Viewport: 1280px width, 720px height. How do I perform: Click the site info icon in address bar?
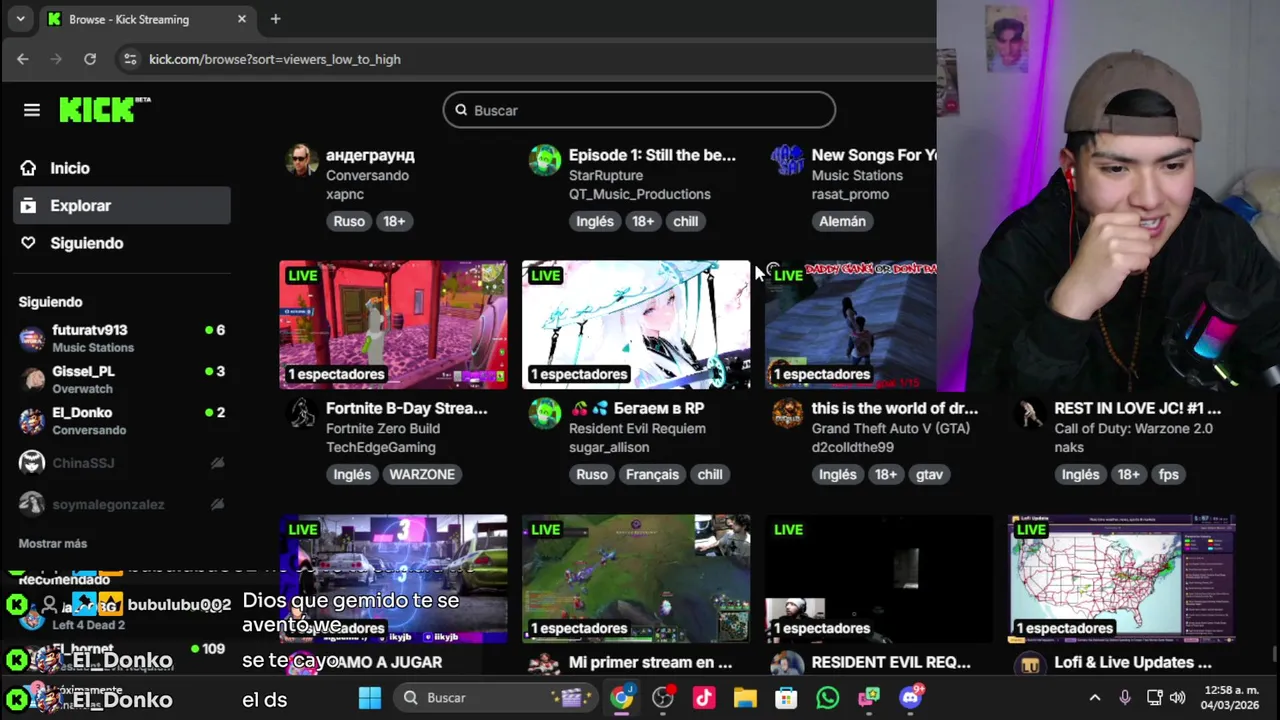129,59
